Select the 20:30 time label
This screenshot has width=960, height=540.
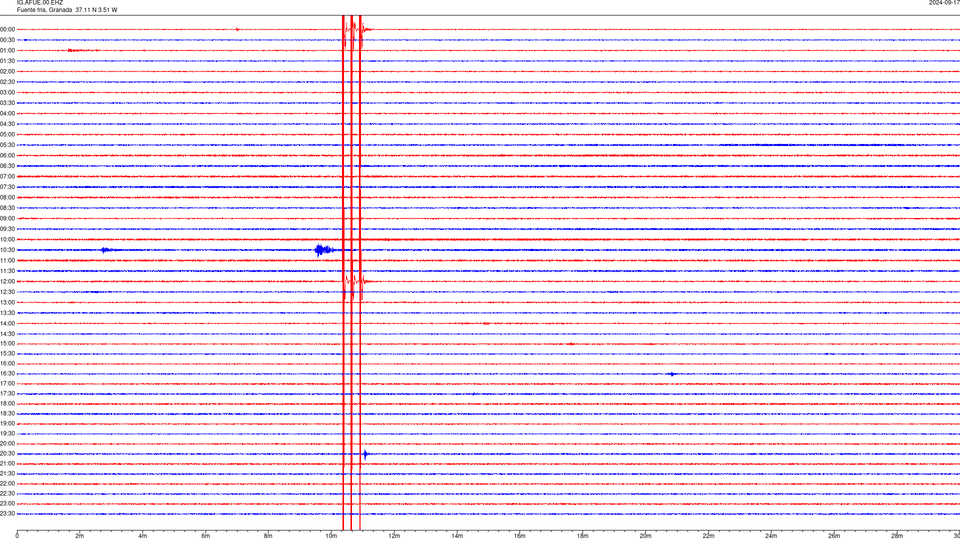coord(8,454)
